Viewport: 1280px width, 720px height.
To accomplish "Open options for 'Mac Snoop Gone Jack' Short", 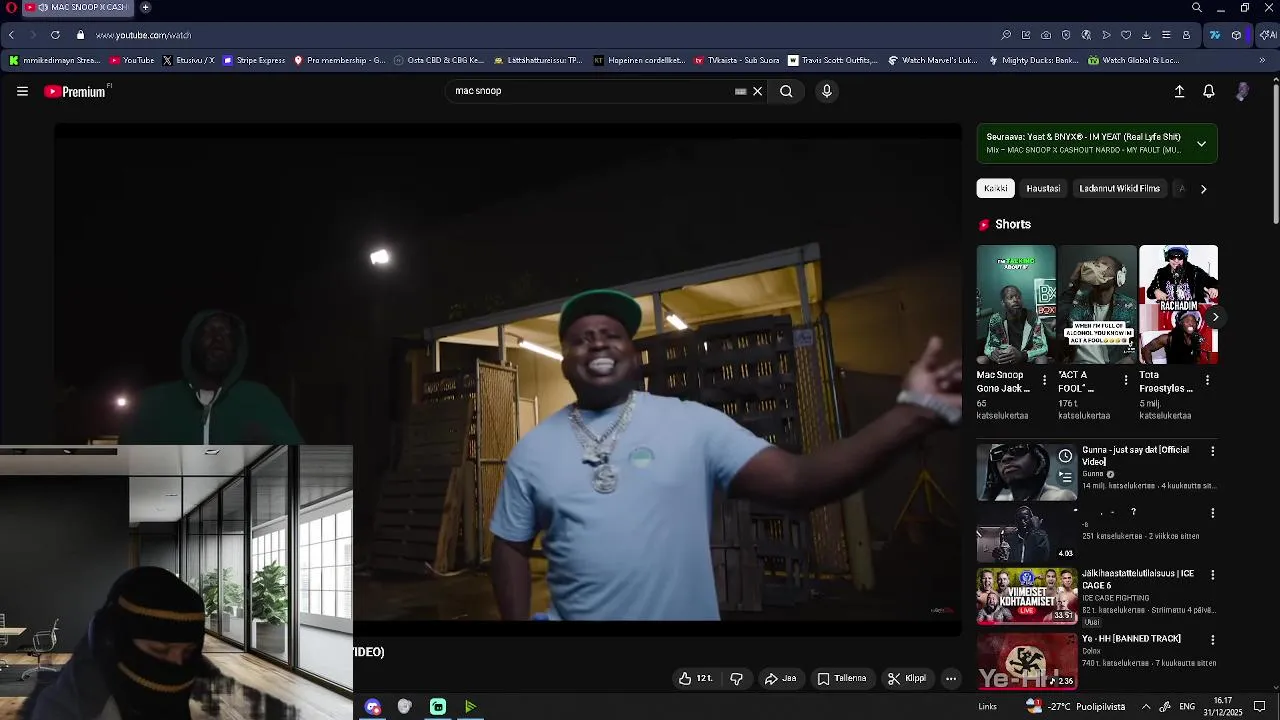I will pos(1045,380).
